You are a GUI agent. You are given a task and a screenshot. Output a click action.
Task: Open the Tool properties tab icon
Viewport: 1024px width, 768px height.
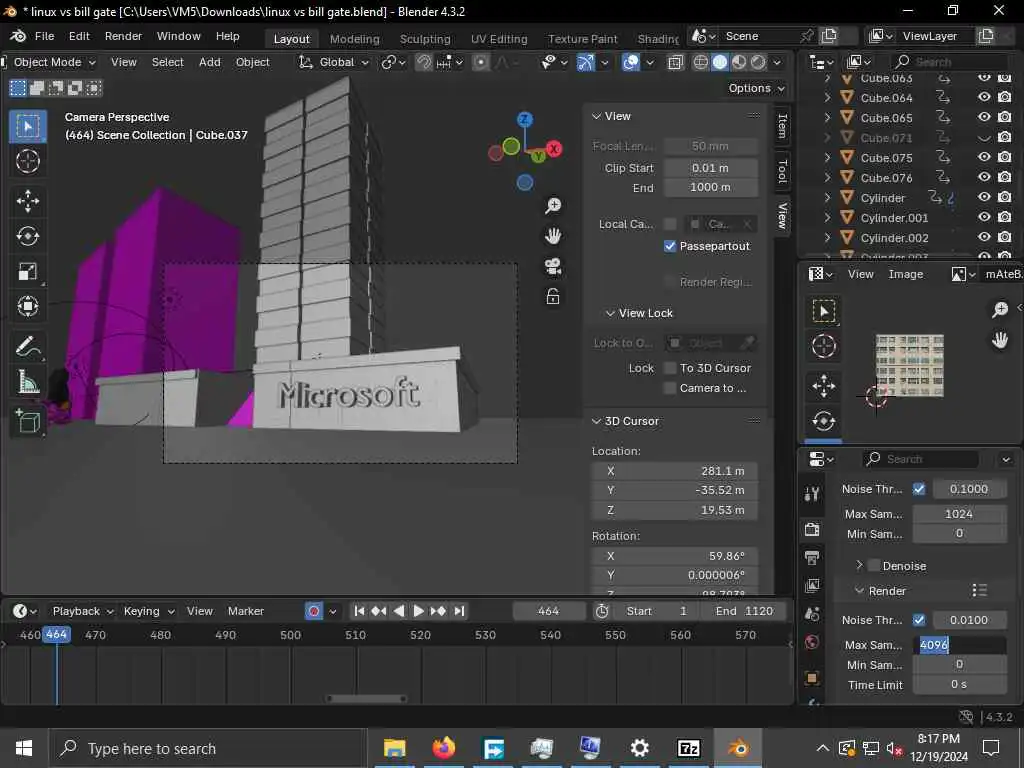click(x=812, y=494)
